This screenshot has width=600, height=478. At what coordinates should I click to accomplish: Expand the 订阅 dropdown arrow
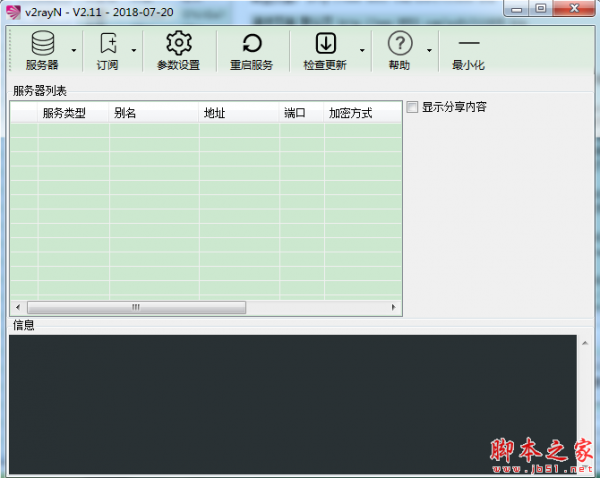point(134,50)
